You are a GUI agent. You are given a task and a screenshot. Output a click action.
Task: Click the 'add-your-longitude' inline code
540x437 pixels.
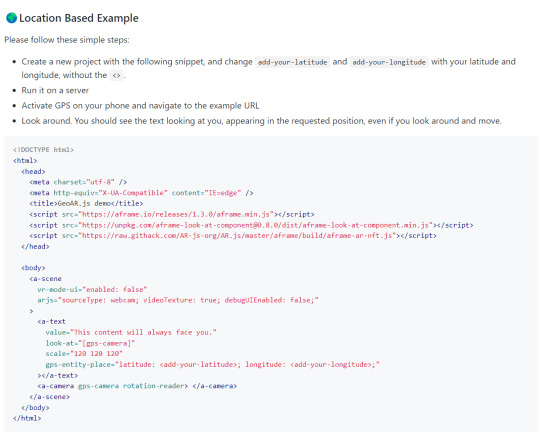[389, 62]
